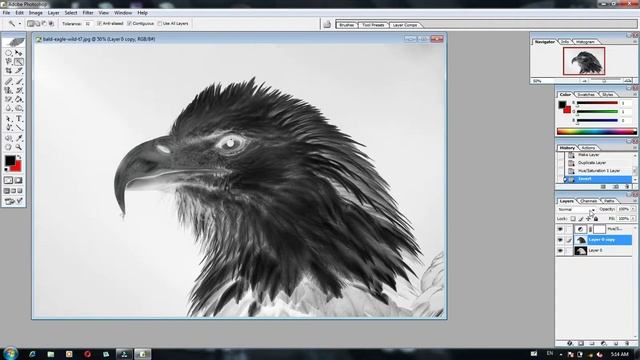Click the Add layer mask icon
Screen dimensions: 640x360
[x=581, y=343]
